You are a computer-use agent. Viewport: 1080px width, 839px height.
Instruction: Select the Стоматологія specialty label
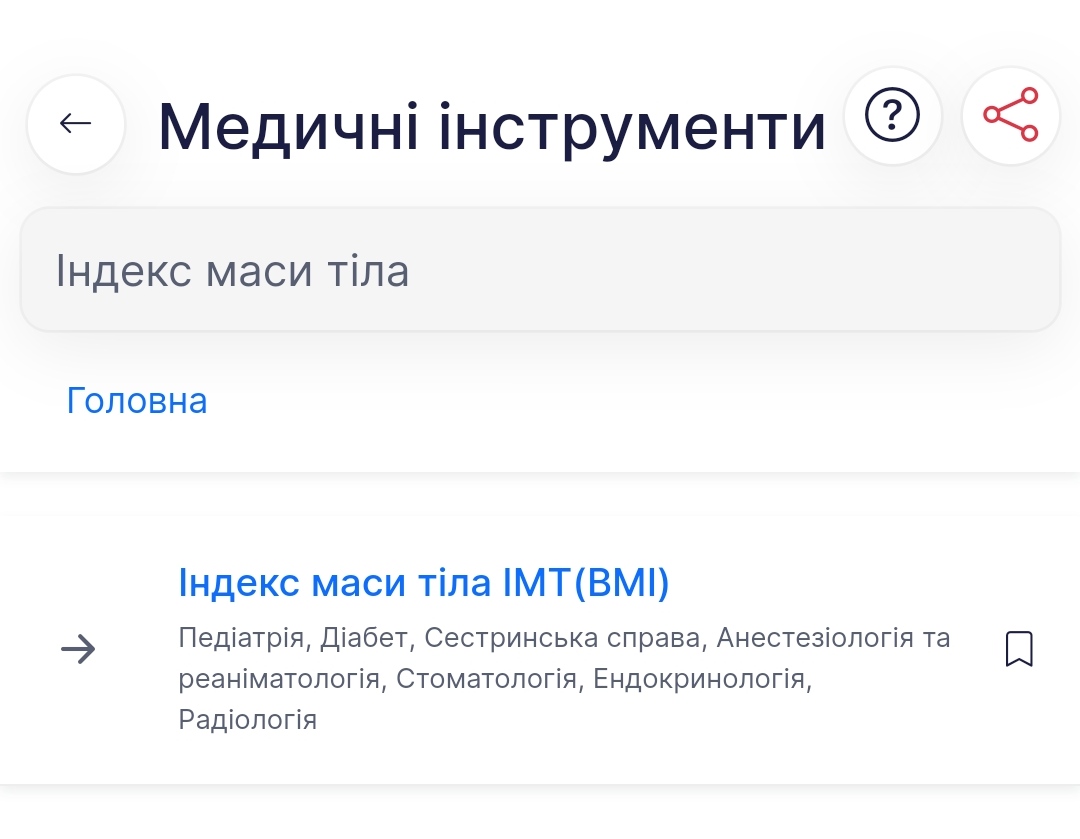tap(486, 679)
